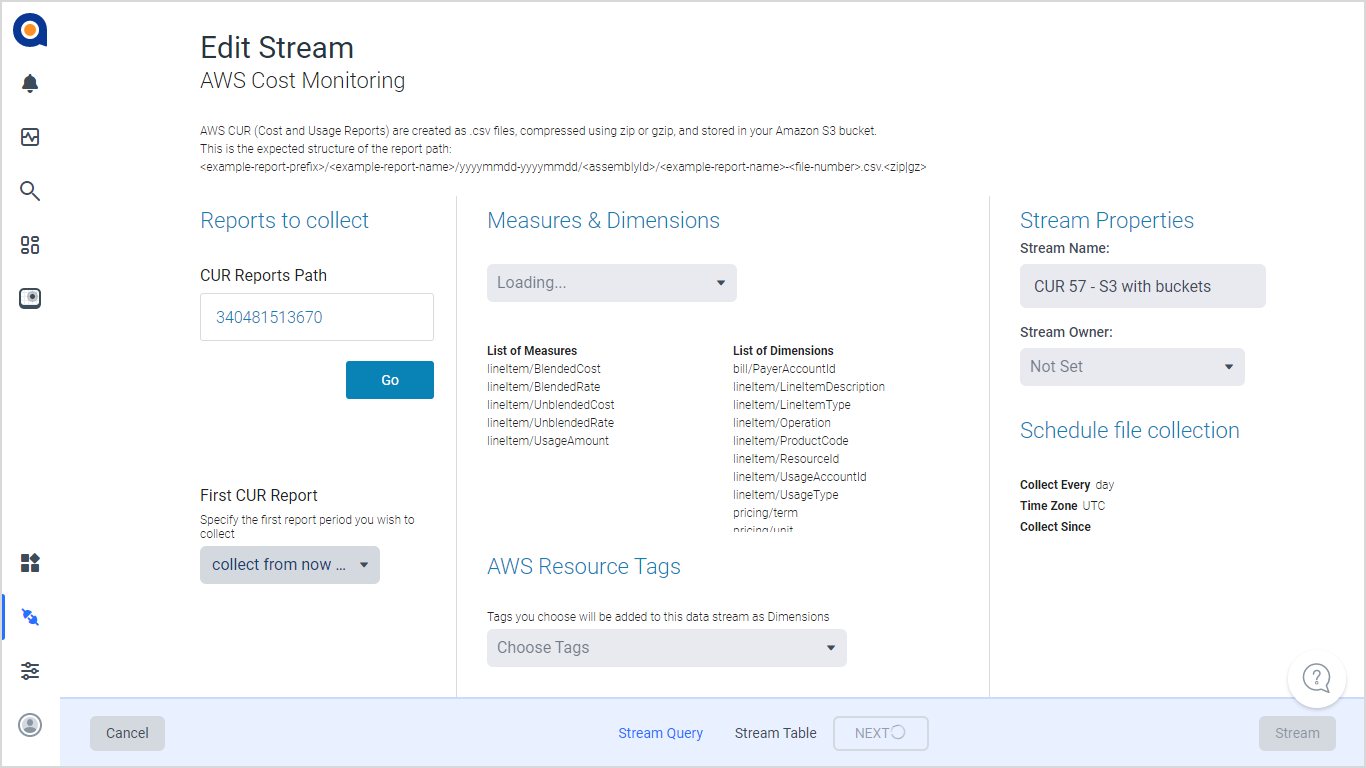Click the Schedule file collection heading
Screen dimensions: 1366x768
[x=1130, y=431]
